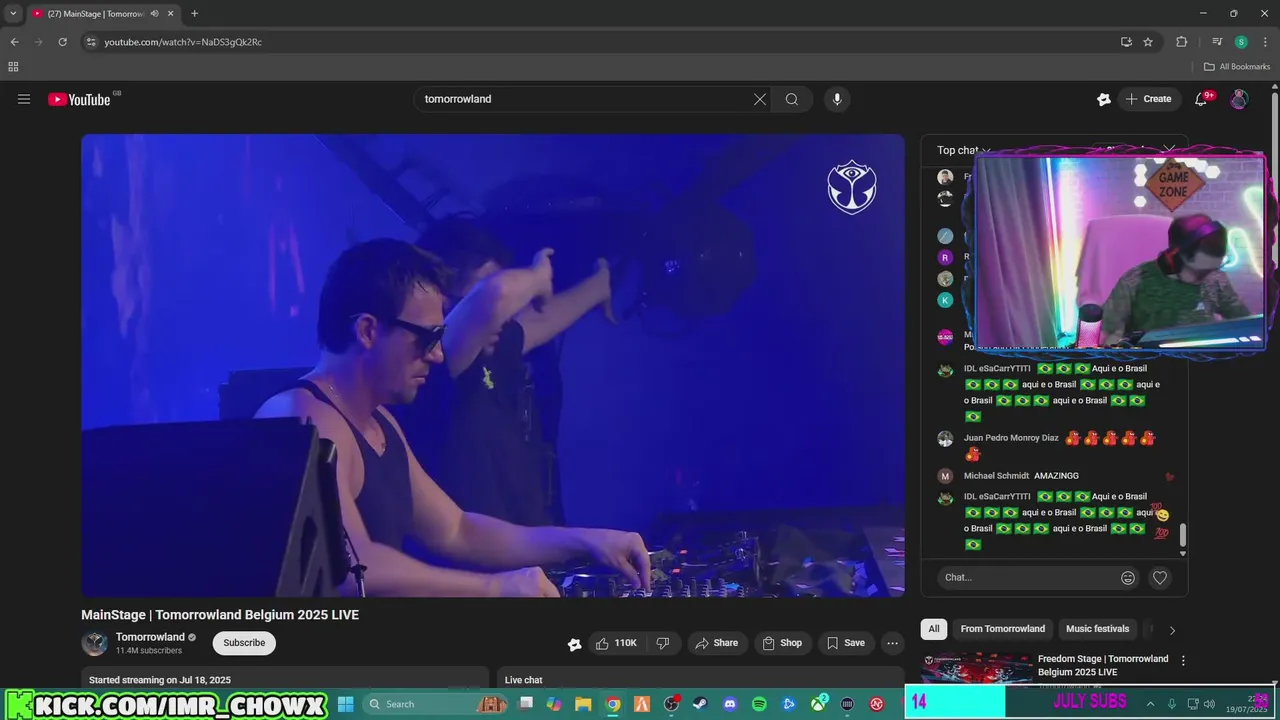Open the Chrome extensions puzzle icon
The height and width of the screenshot is (720, 1280).
tap(1182, 42)
